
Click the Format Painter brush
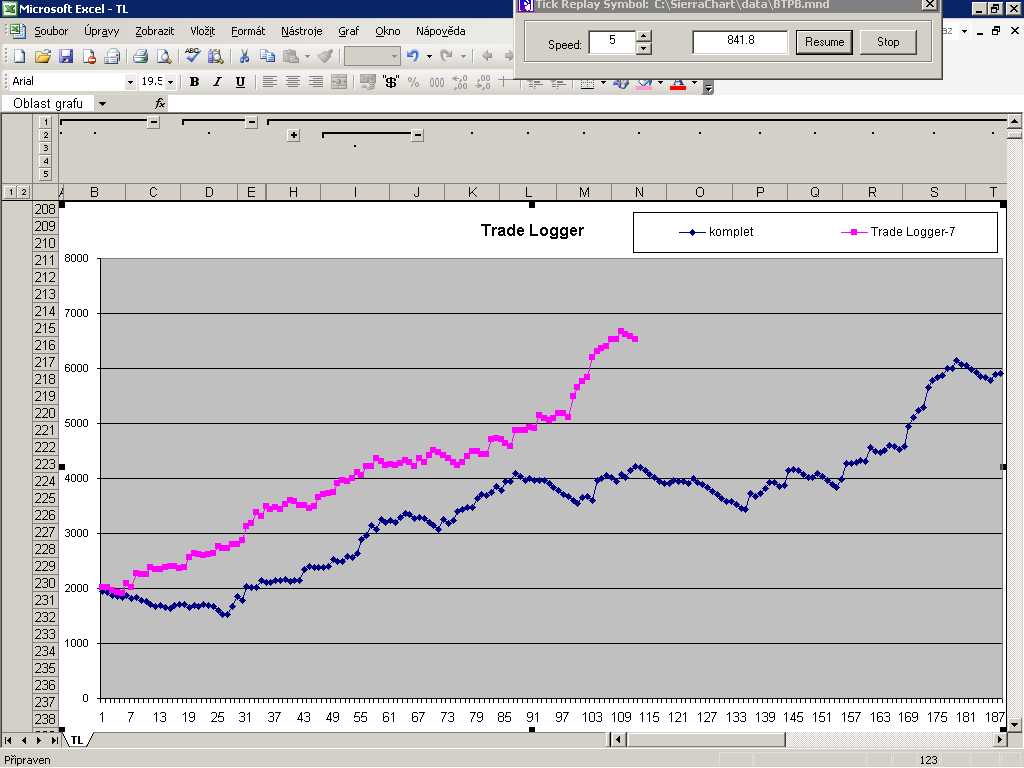click(325, 57)
